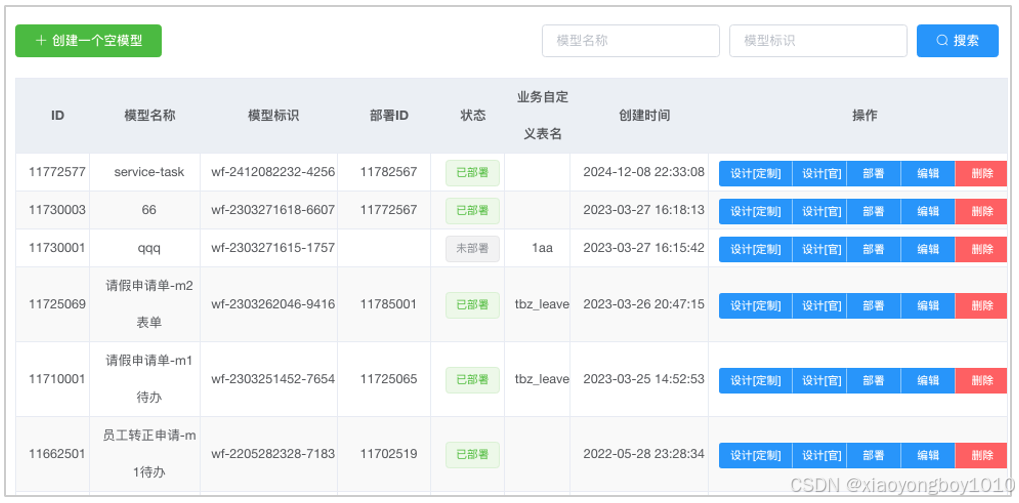Viewport: 1019px width, 503px height.
Task: Click 编辑 for 请假申请单-m2表单 row
Action: 928,305
